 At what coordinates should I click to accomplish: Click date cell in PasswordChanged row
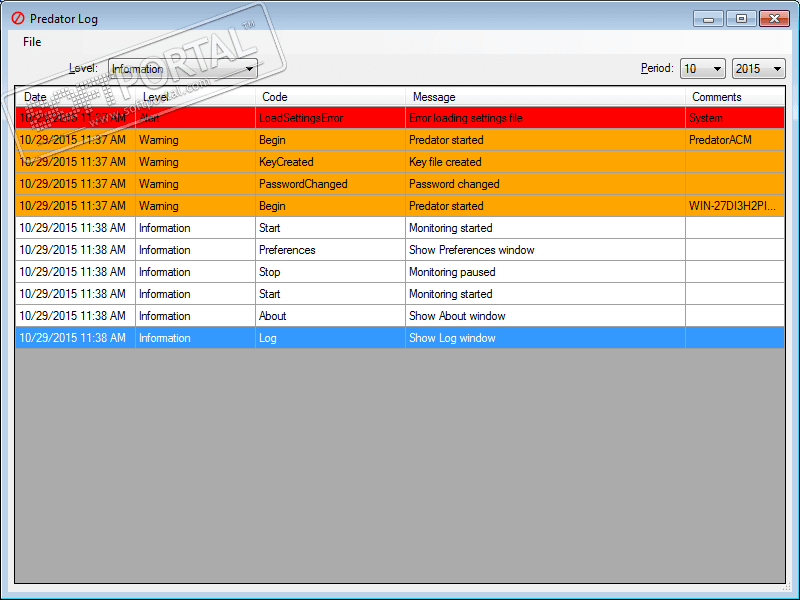(76, 184)
